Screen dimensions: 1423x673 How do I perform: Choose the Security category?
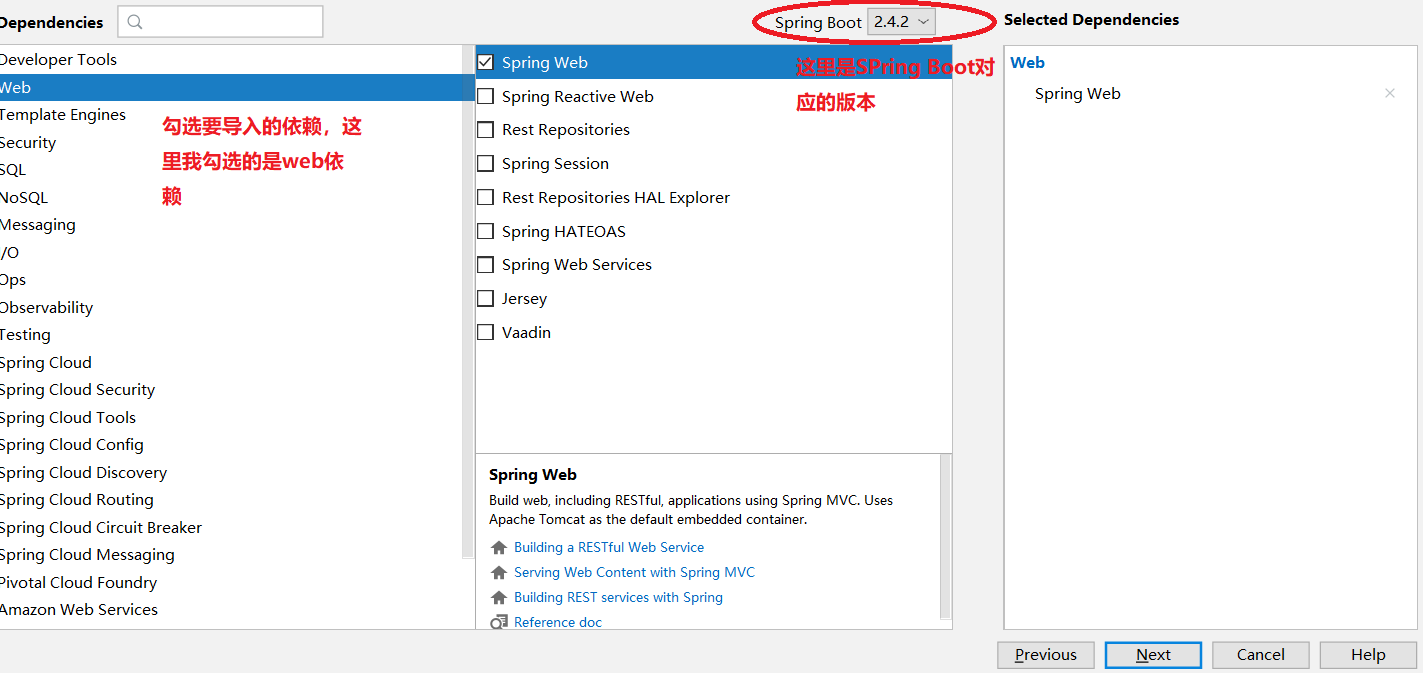(x=231, y=142)
